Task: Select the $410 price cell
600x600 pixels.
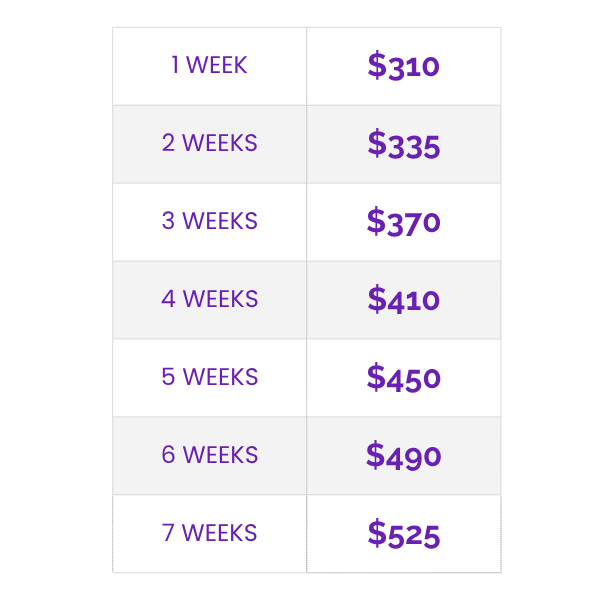Action: (x=403, y=299)
